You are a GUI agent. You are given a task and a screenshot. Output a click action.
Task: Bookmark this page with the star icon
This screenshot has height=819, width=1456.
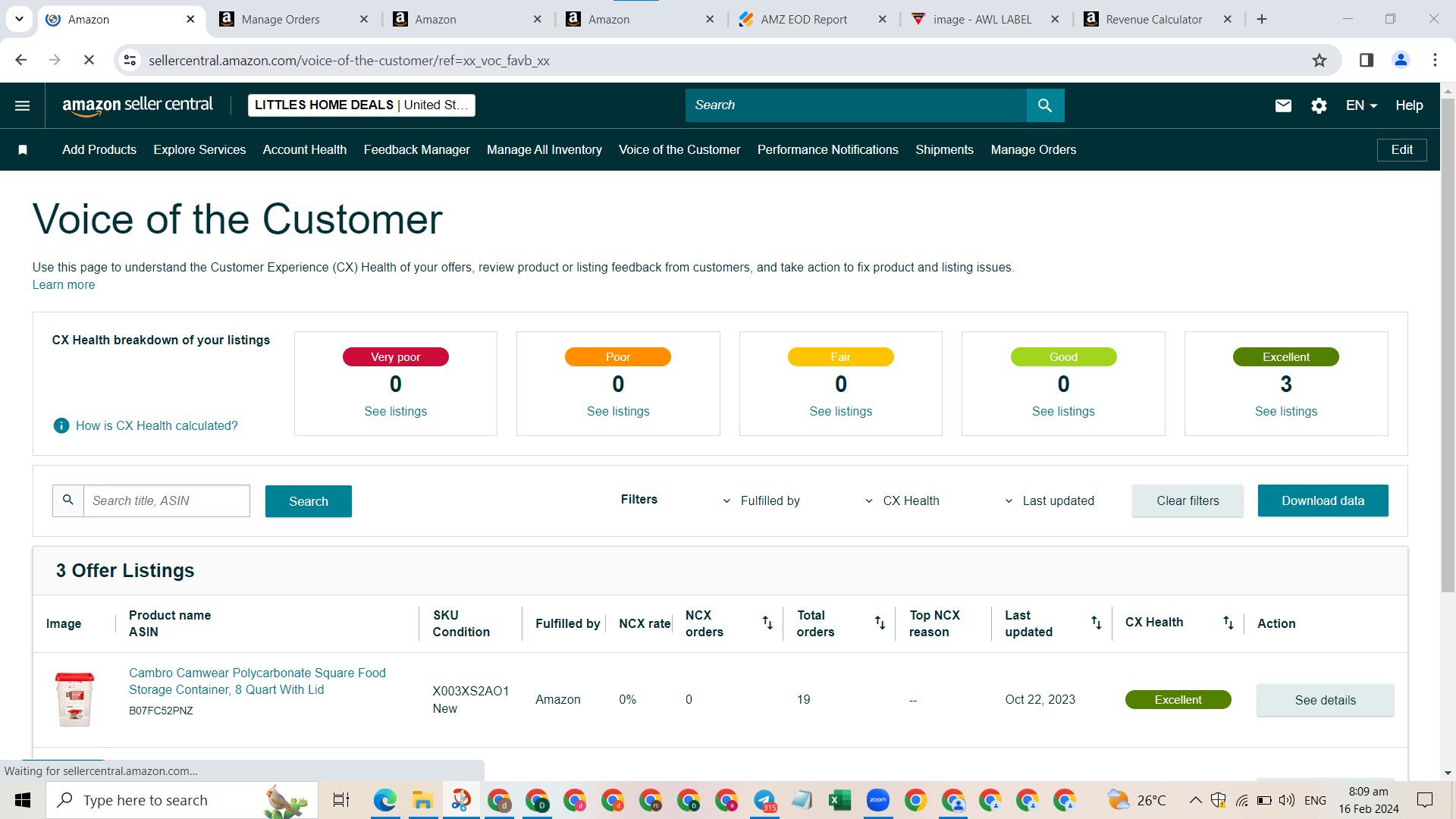point(1319,61)
